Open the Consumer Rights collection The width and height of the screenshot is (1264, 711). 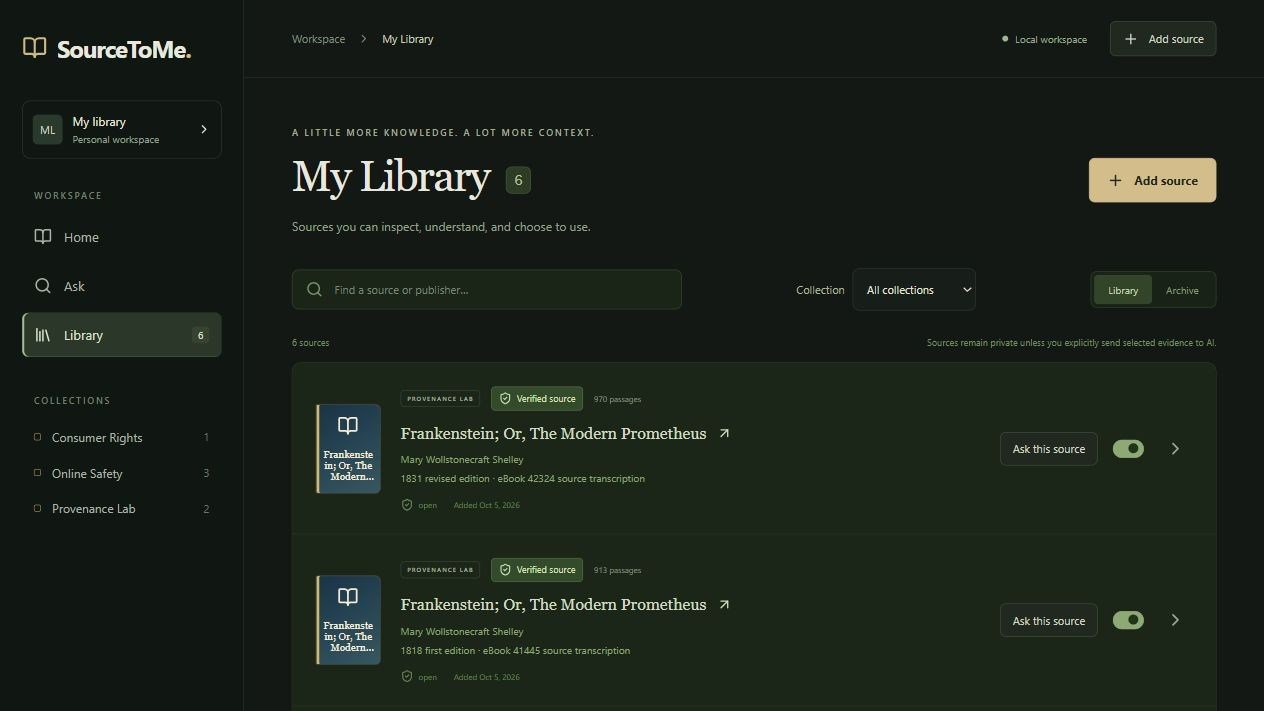(x=122, y=437)
